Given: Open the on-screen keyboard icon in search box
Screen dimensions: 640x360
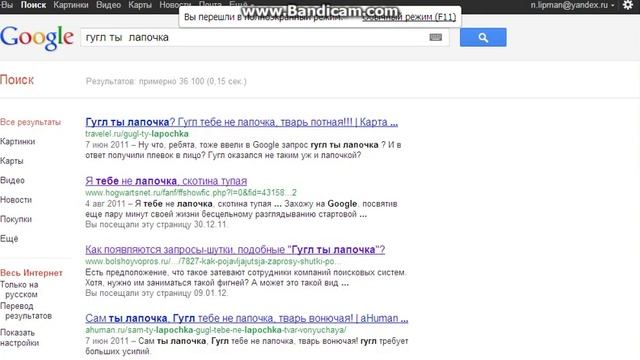Looking at the screenshot, I should [x=436, y=38].
